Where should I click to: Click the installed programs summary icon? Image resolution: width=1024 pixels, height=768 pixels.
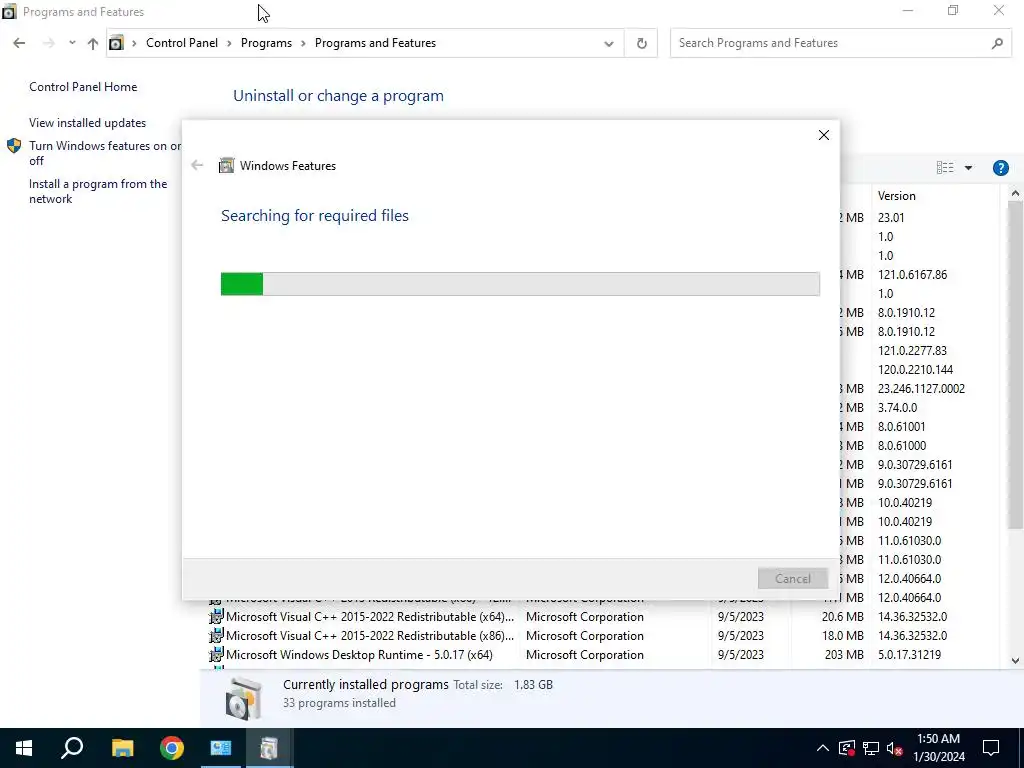[x=243, y=698]
